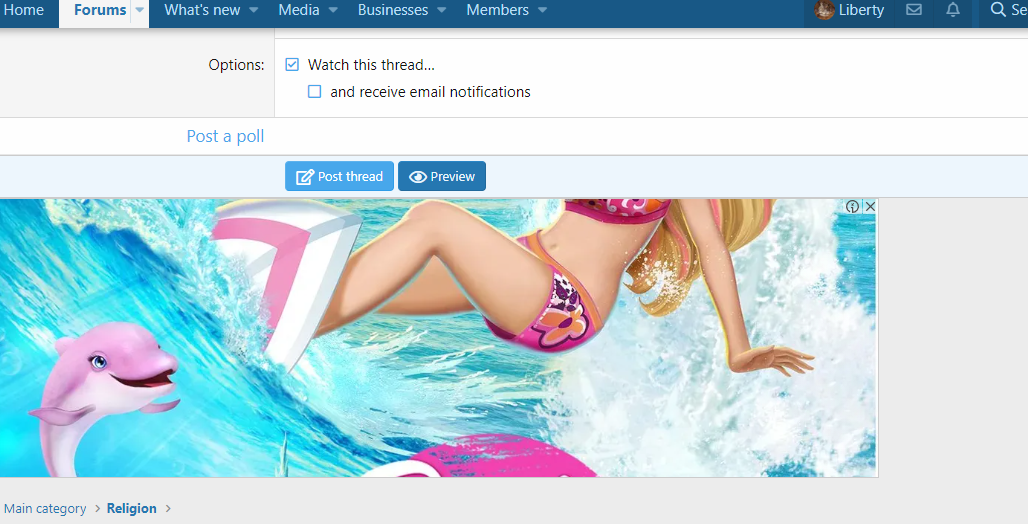Close the advertisement with X icon
This screenshot has height=524, width=1028.
pyautogui.click(x=870, y=207)
